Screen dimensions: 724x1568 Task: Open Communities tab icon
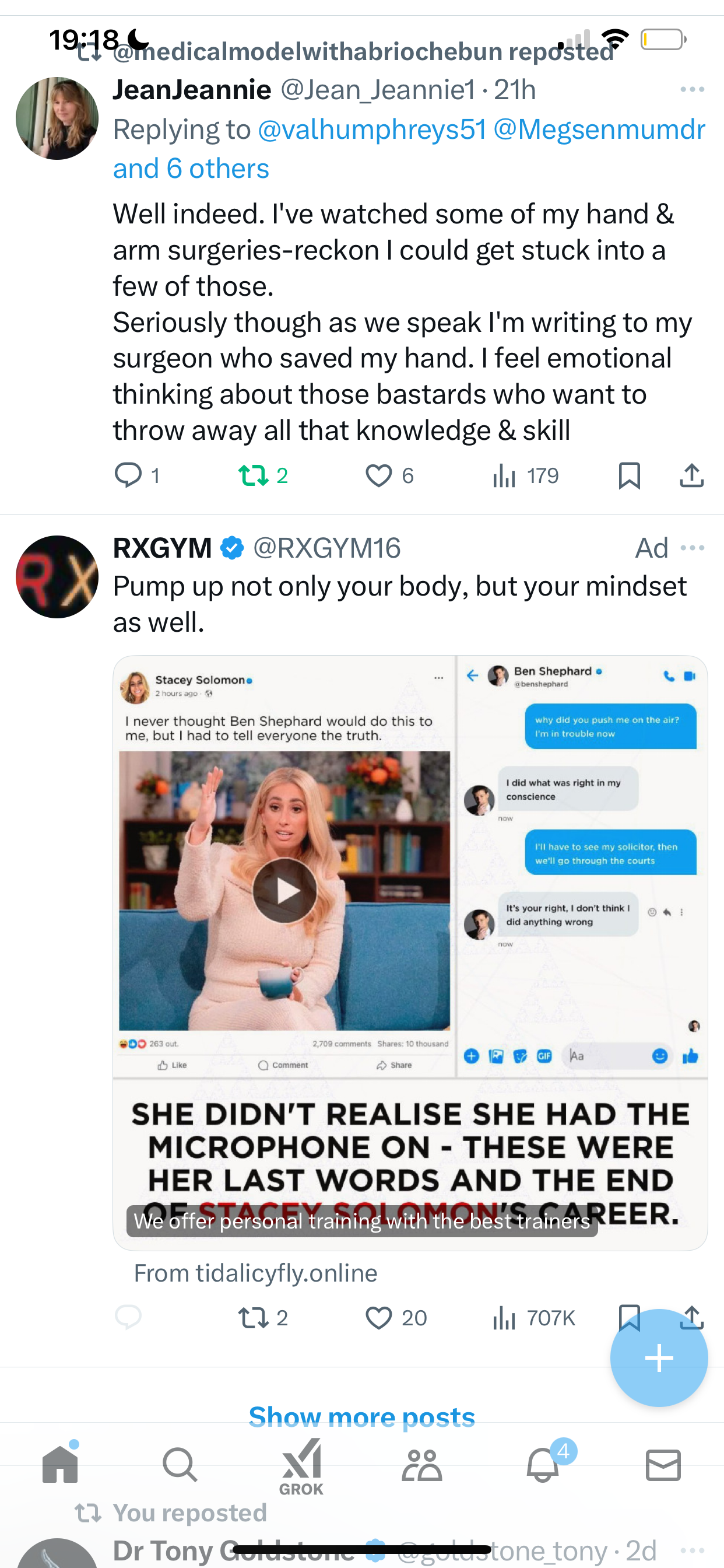tap(421, 1464)
